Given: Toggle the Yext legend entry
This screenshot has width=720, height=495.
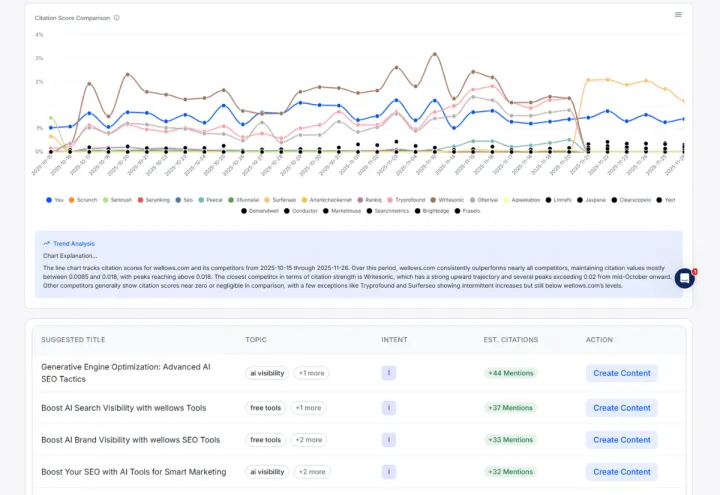Looking at the screenshot, I should pyautogui.click(x=665, y=200).
